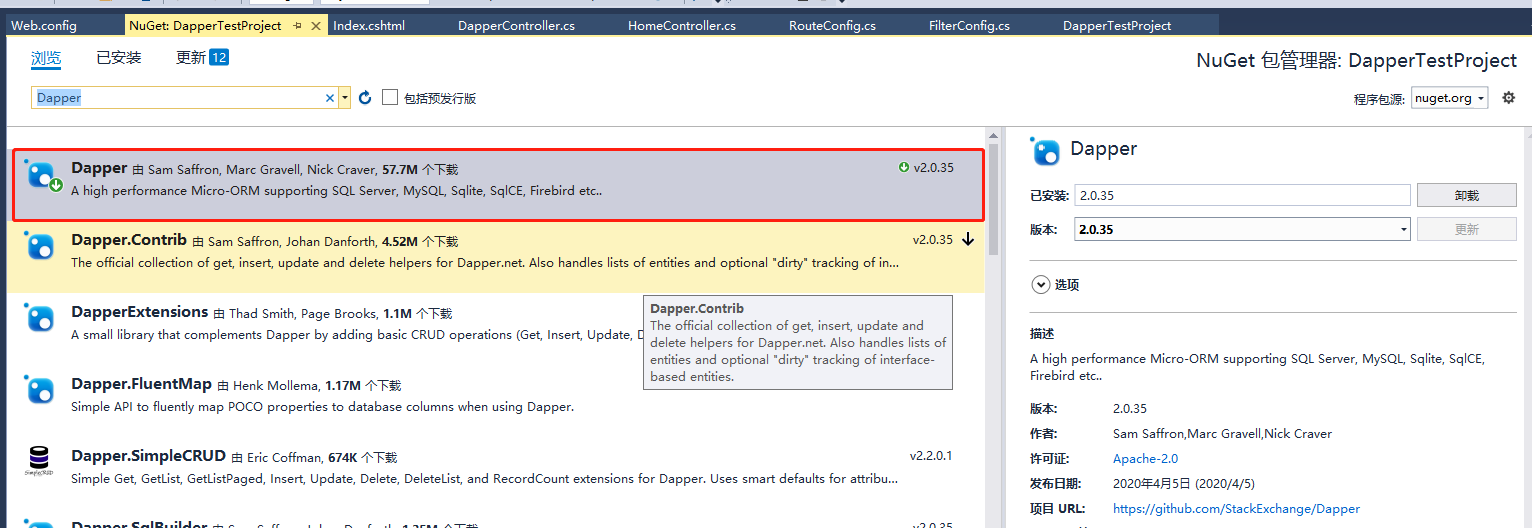The height and width of the screenshot is (528, 1532).
Task: Click the Dapper.FluentMap description text
Action: (322, 407)
